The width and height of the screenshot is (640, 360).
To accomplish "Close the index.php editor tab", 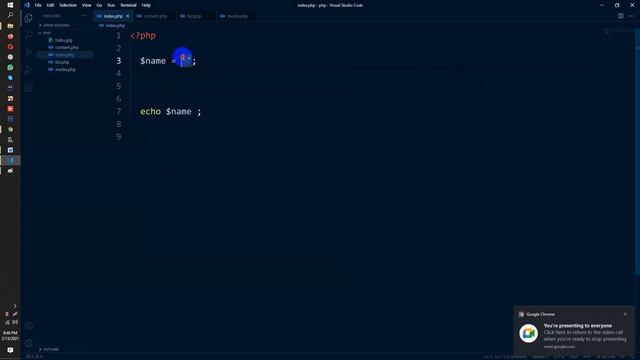I will [x=127, y=16].
